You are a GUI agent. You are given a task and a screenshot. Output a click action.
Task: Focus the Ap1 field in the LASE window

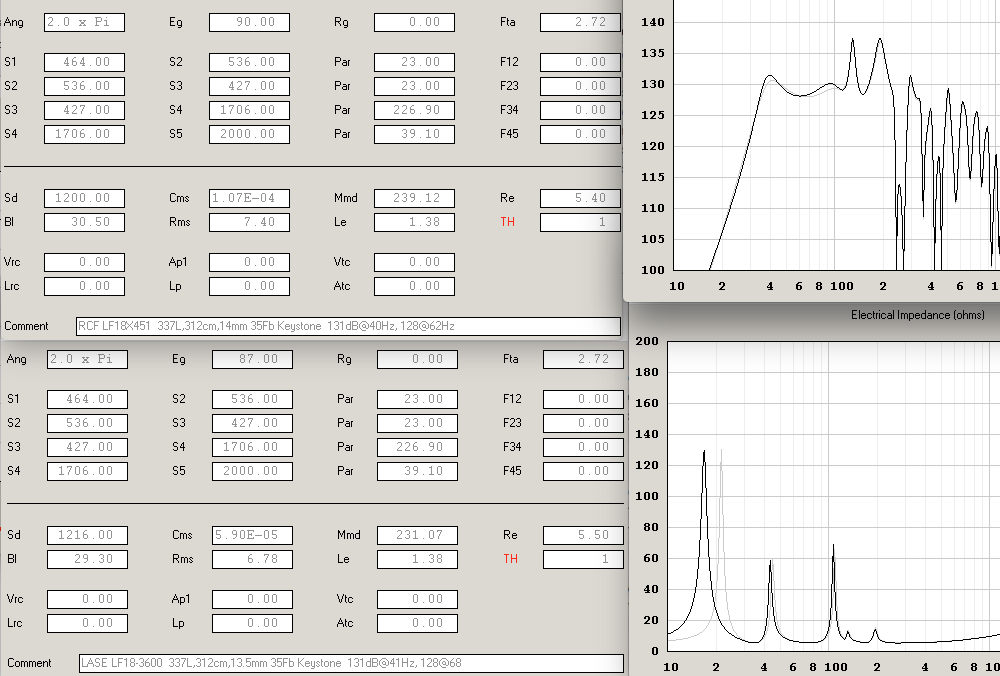pos(253,600)
